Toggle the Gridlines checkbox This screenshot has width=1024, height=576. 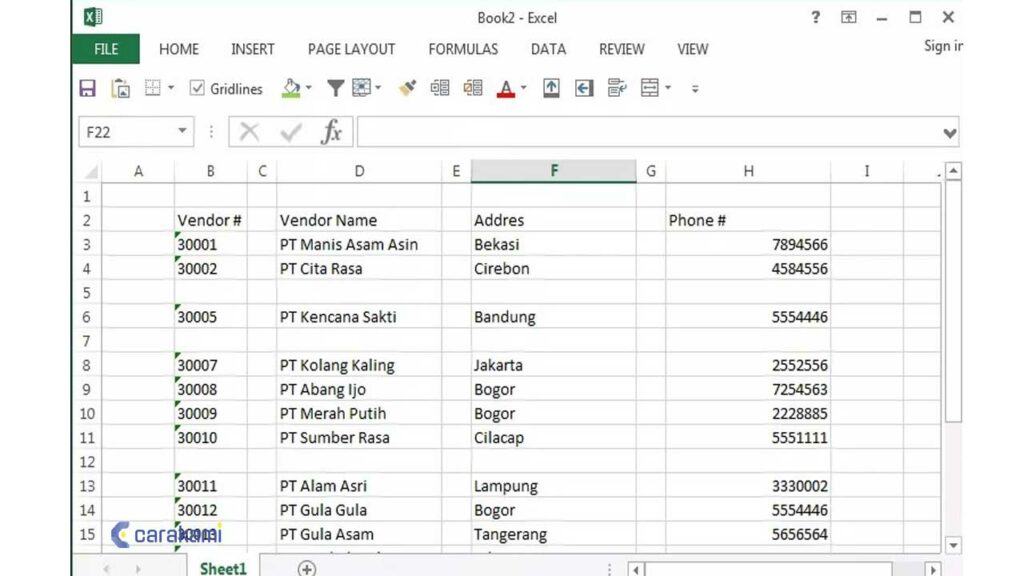pyautogui.click(x=195, y=88)
